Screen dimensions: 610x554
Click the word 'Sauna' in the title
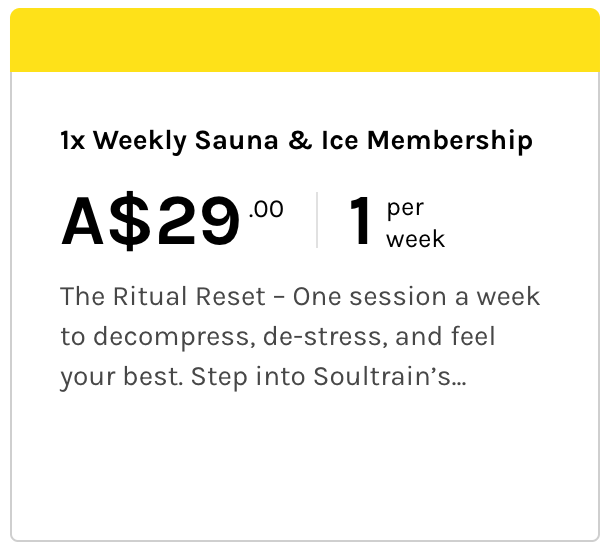(x=237, y=140)
